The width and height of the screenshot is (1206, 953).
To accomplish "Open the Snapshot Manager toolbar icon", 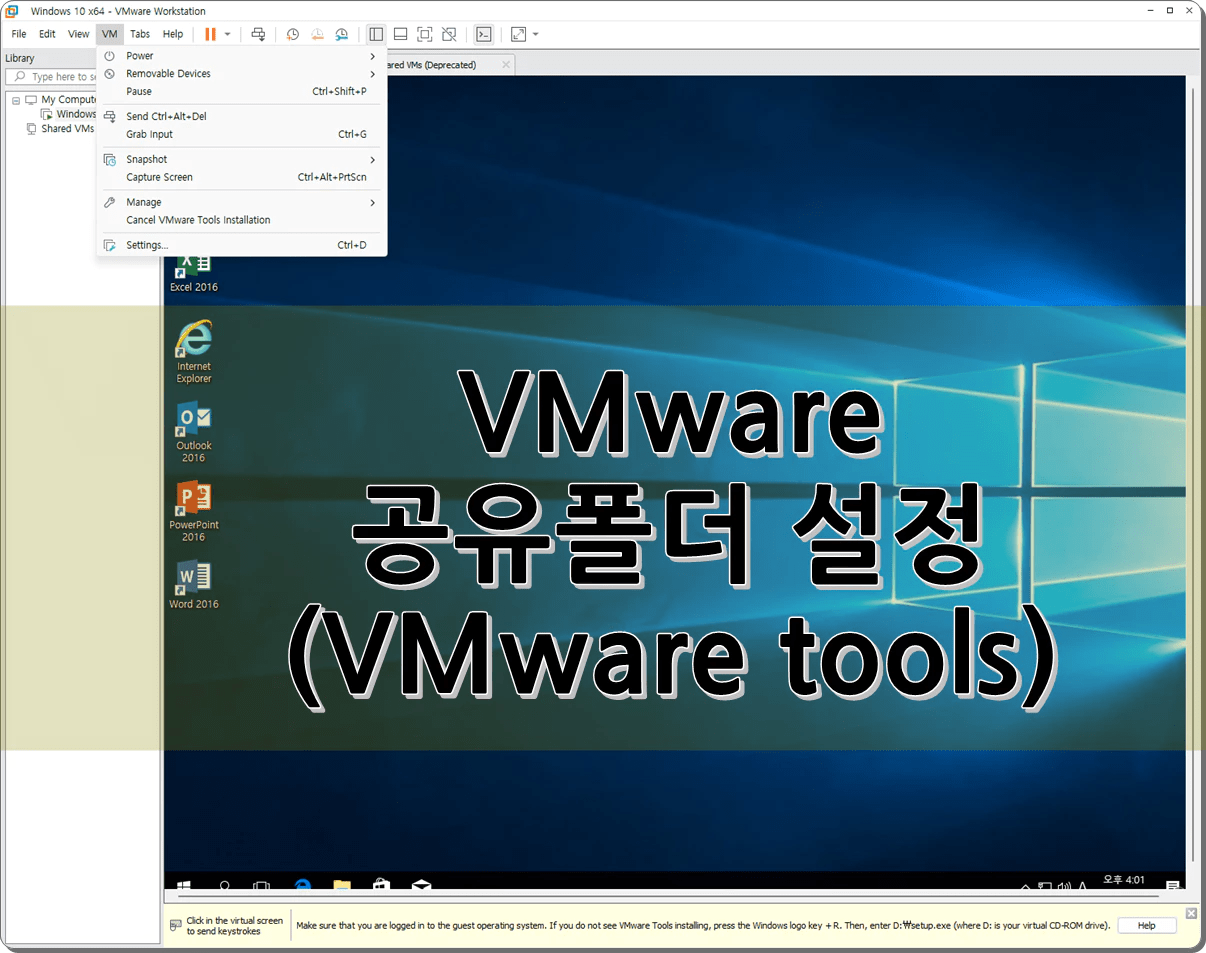I will (341, 34).
